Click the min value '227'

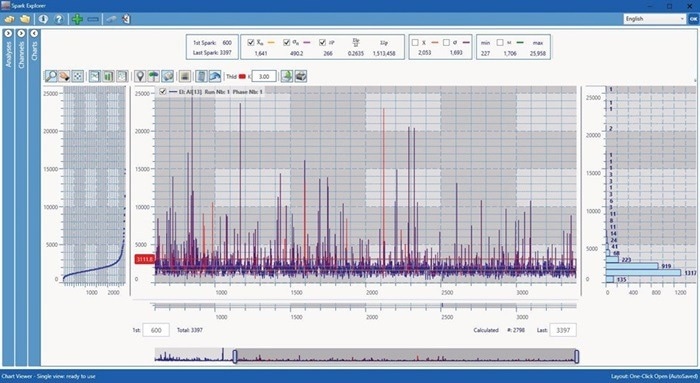(486, 53)
